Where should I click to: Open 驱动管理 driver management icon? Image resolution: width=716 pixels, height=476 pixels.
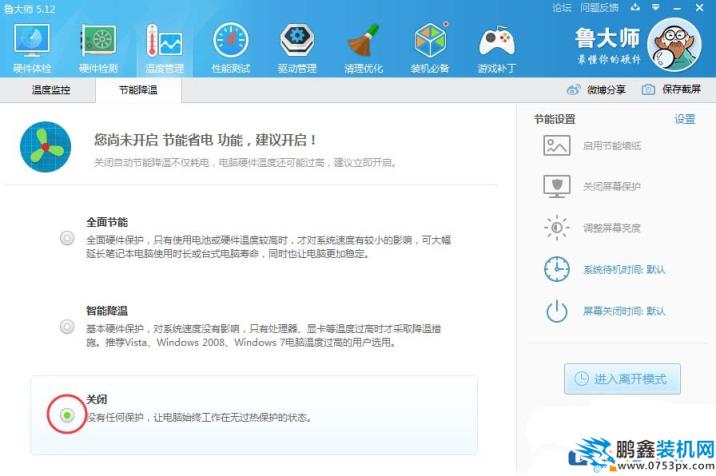coord(296,45)
